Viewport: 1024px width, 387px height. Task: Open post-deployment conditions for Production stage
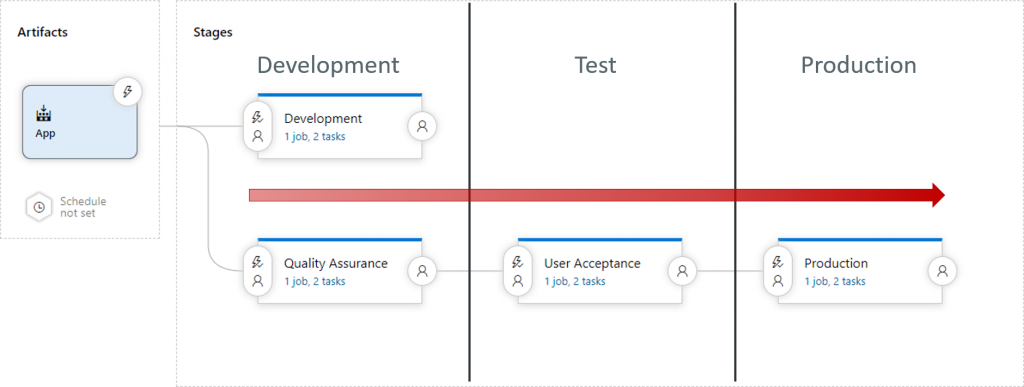click(x=942, y=271)
